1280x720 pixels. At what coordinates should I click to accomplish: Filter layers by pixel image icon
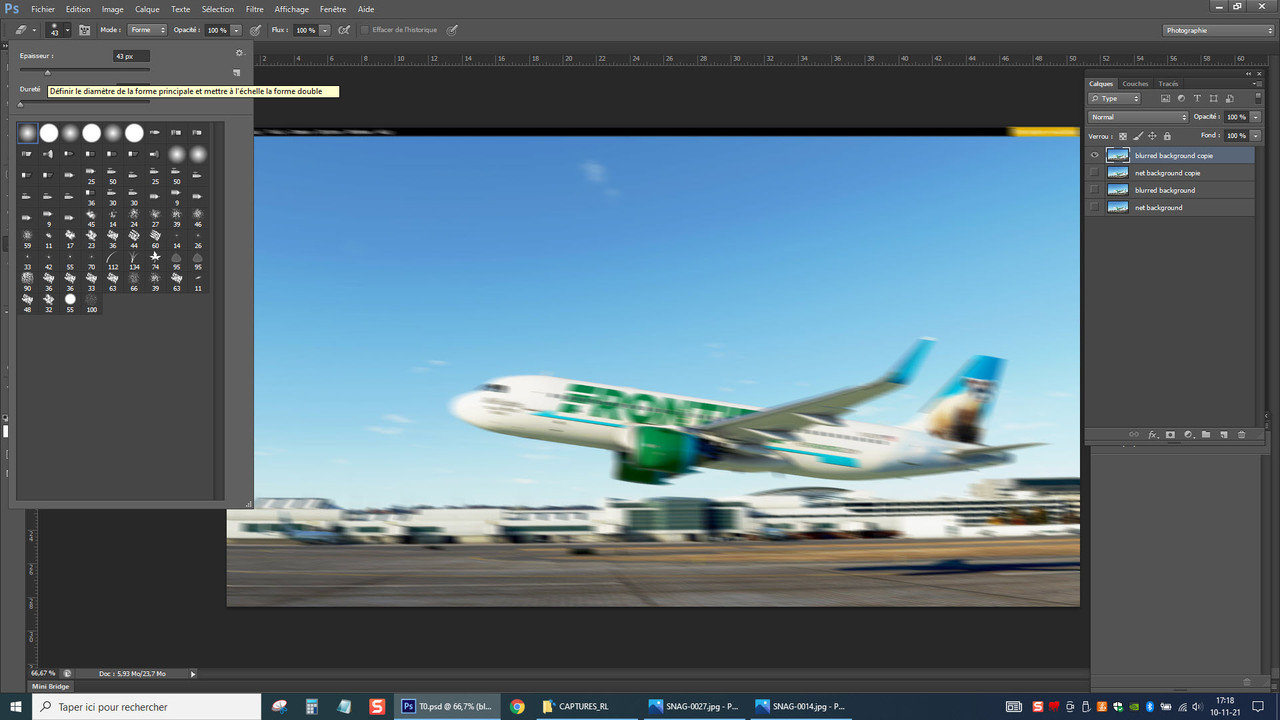pos(1166,99)
